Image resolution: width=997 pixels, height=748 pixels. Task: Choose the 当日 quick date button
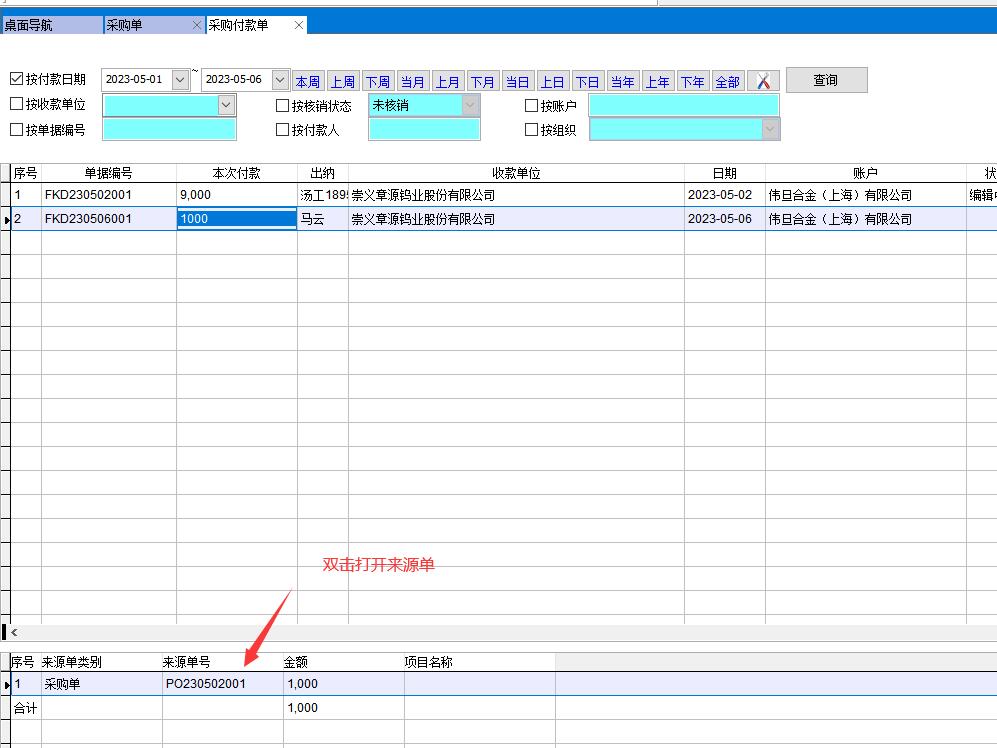pos(517,82)
